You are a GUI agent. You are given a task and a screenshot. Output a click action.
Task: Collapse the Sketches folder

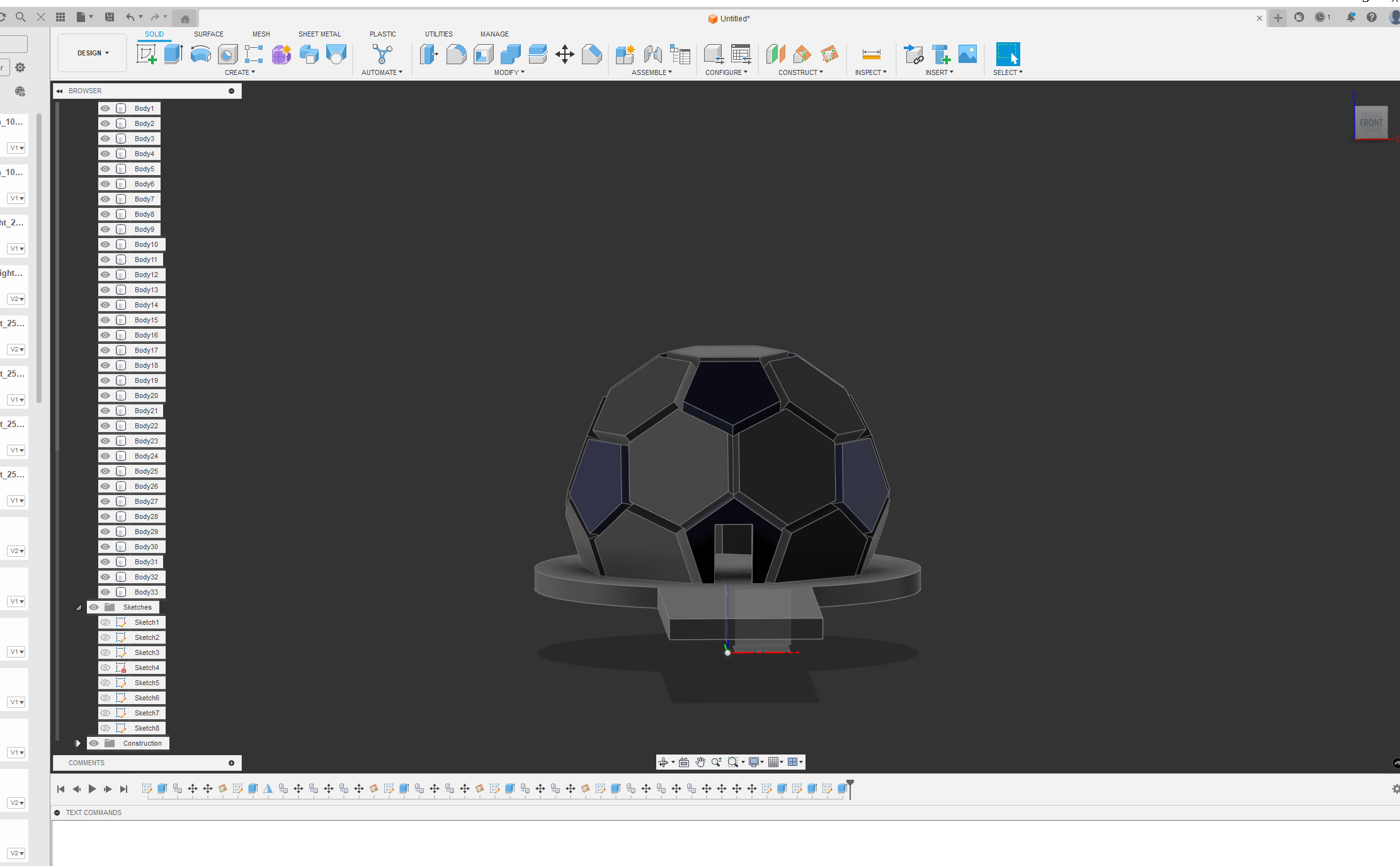pos(79,607)
